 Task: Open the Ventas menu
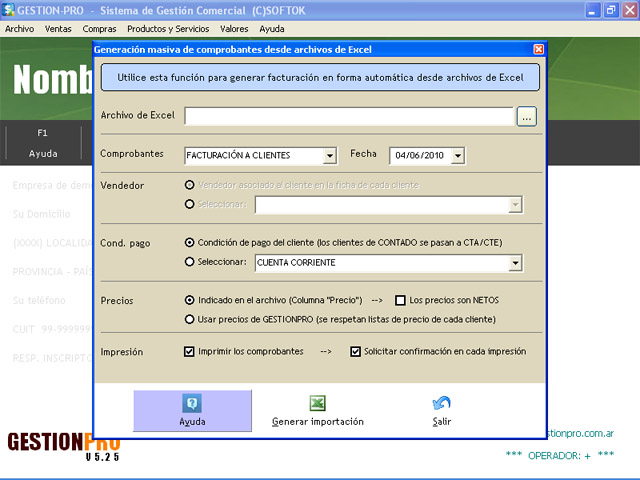[58, 29]
